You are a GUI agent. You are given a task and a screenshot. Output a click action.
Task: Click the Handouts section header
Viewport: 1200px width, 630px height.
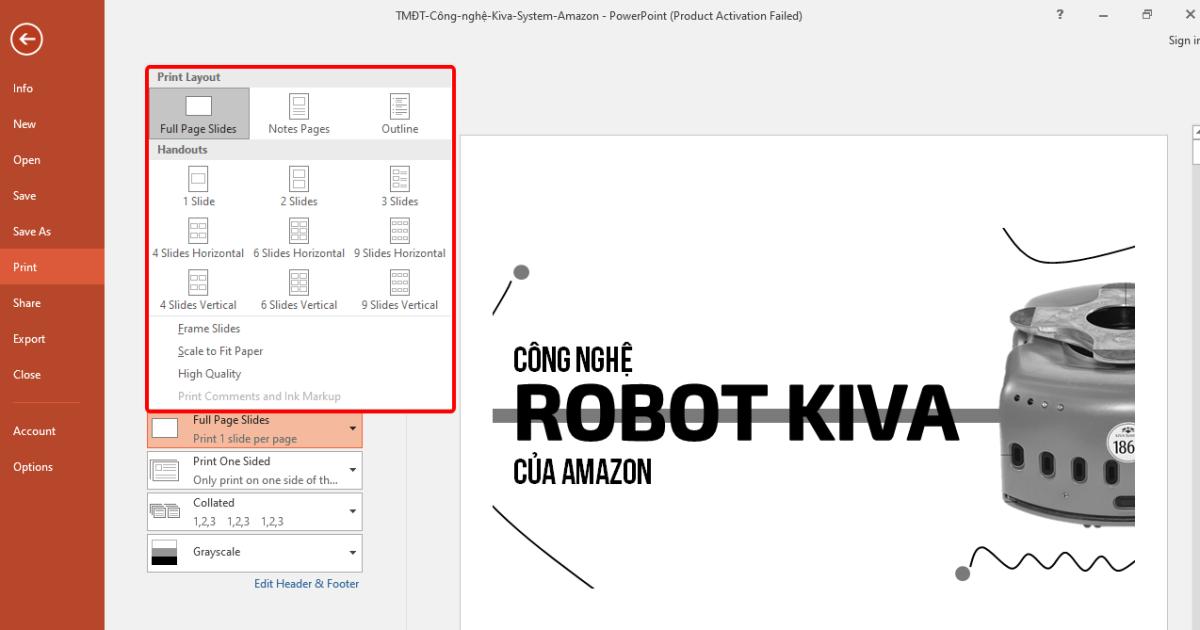tap(300, 150)
